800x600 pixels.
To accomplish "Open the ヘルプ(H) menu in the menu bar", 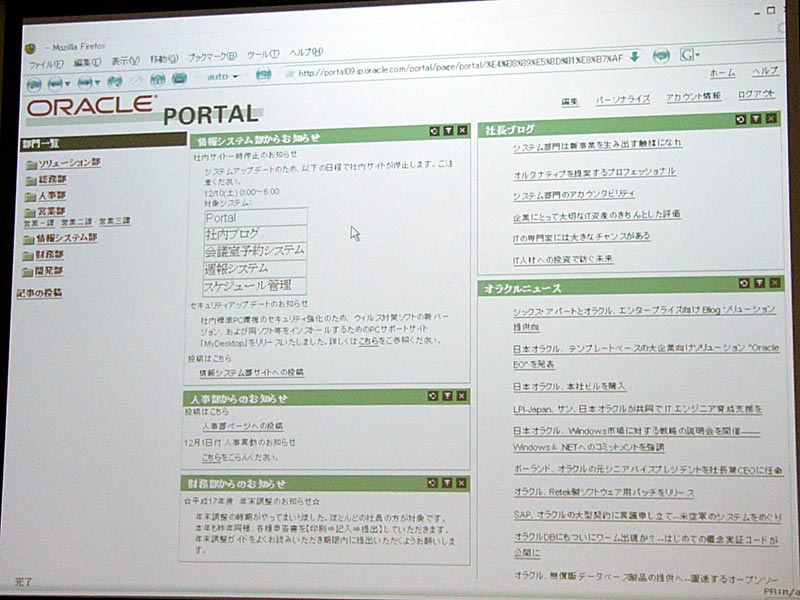I will (306, 52).
